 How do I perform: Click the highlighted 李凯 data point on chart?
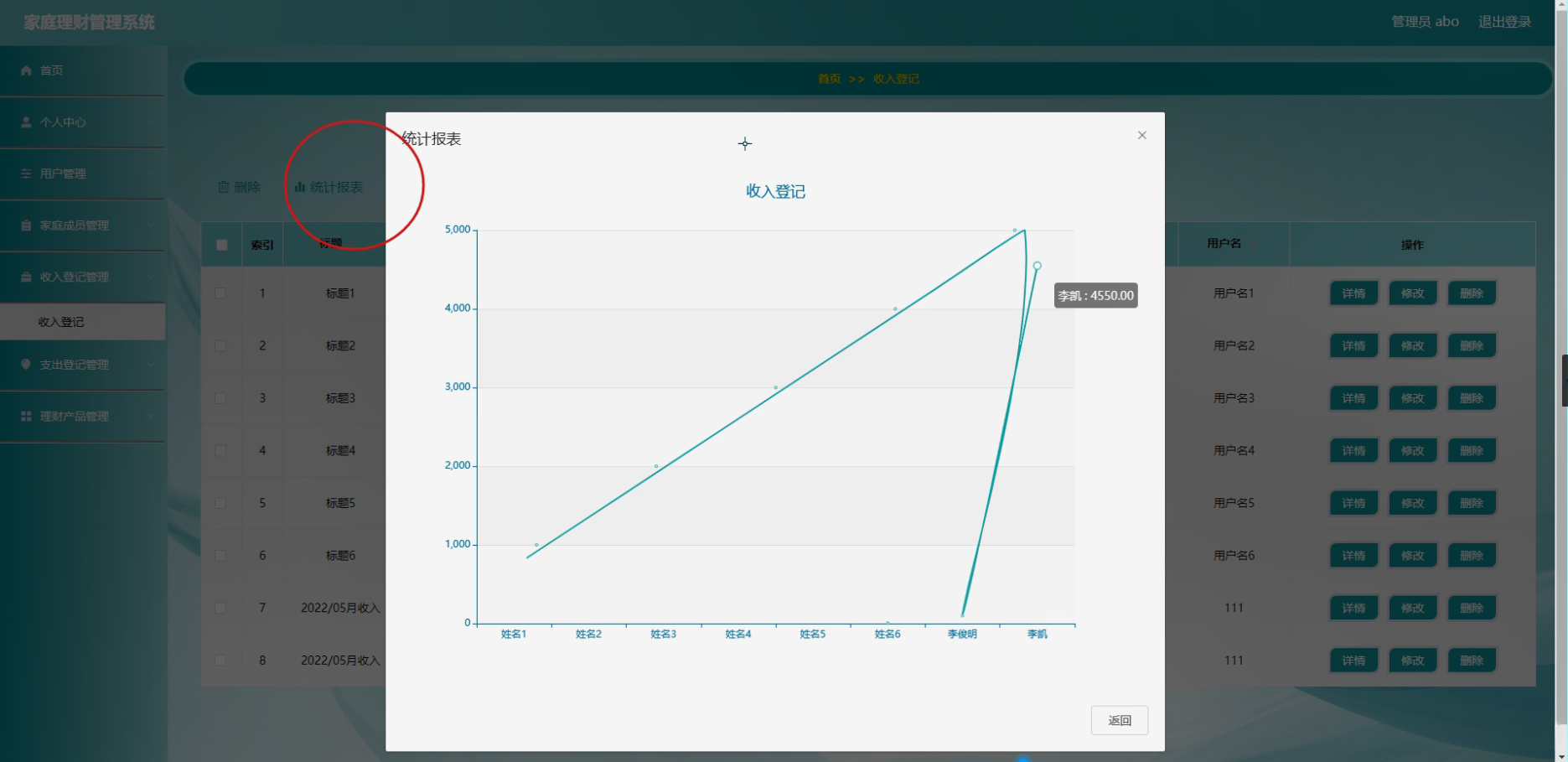1037,266
